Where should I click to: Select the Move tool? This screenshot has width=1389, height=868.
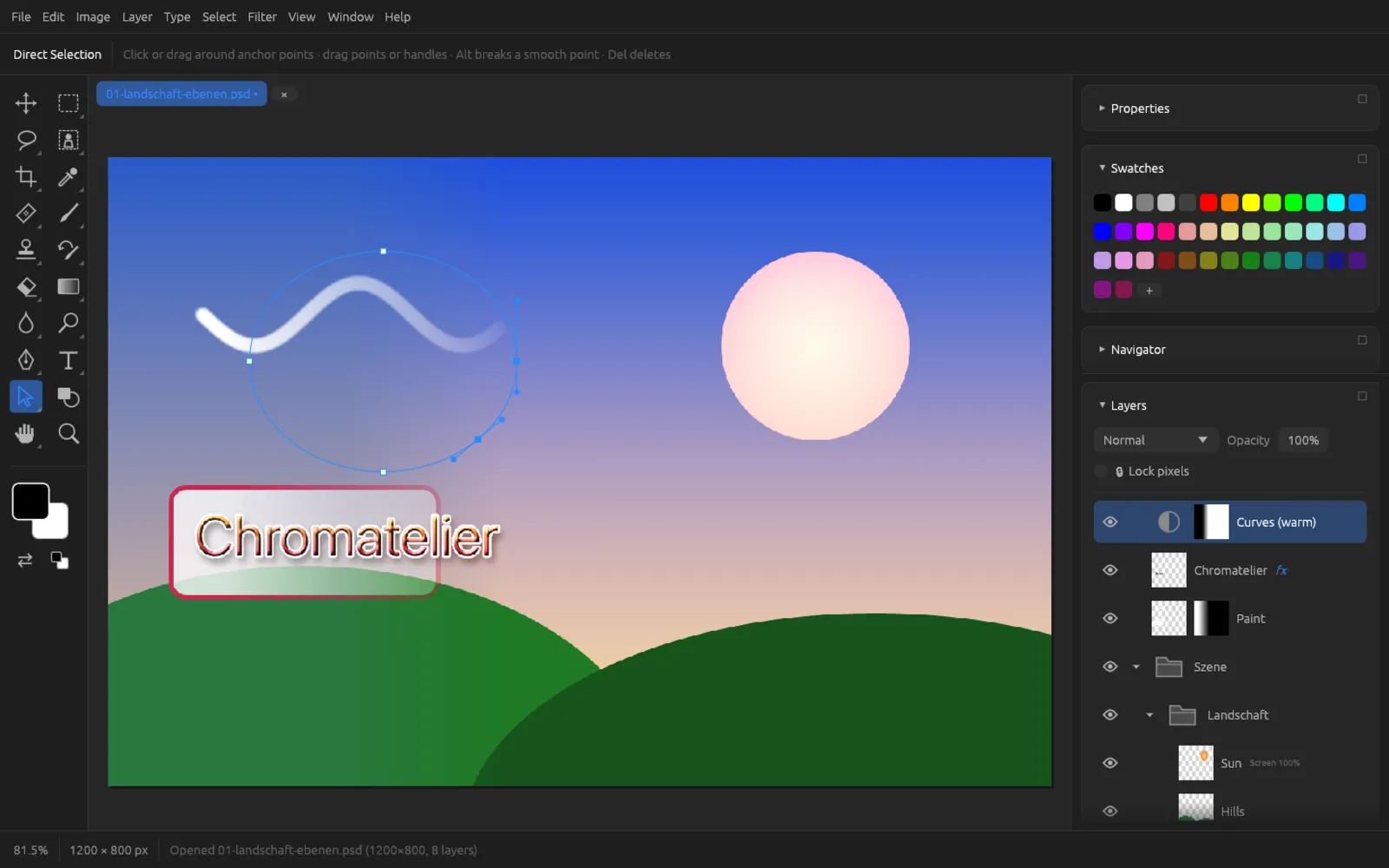click(25, 103)
